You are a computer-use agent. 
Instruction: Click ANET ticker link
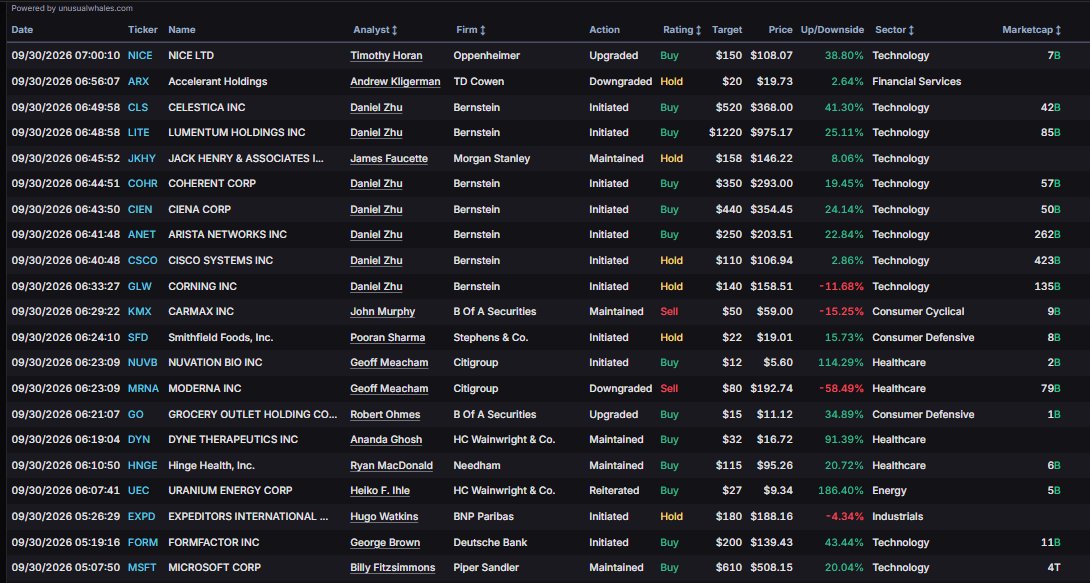pyautogui.click(x=142, y=234)
